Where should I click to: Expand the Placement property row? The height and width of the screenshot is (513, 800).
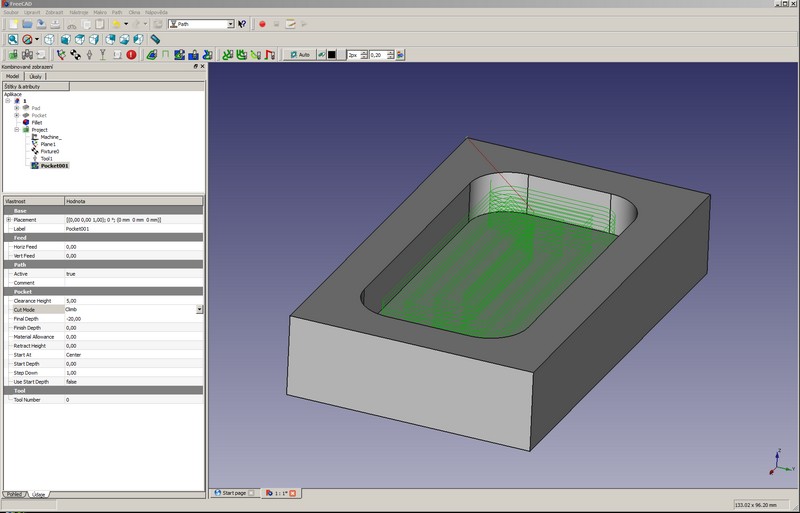[x=8, y=219]
